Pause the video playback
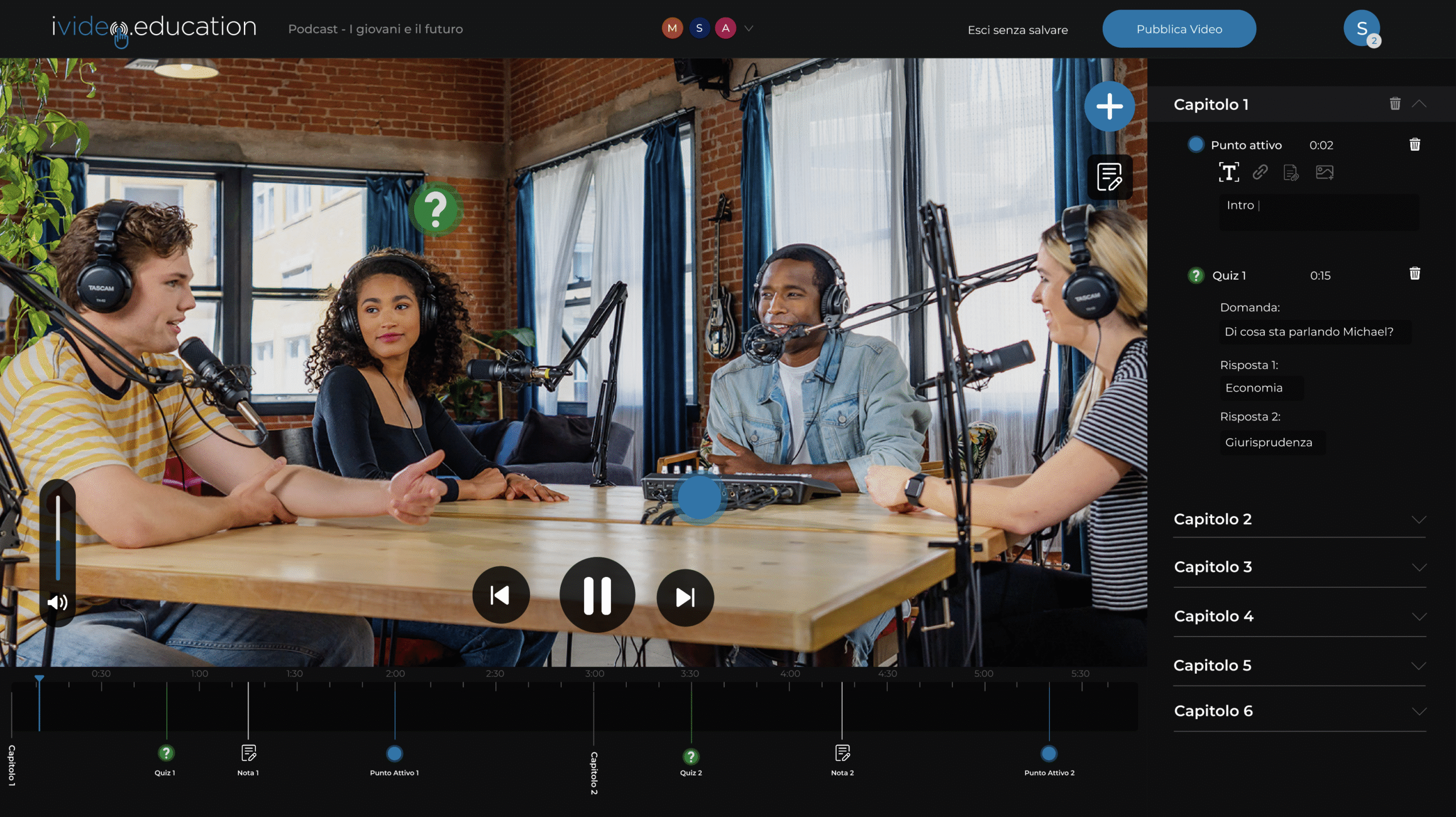The image size is (1456, 817). [x=597, y=595]
